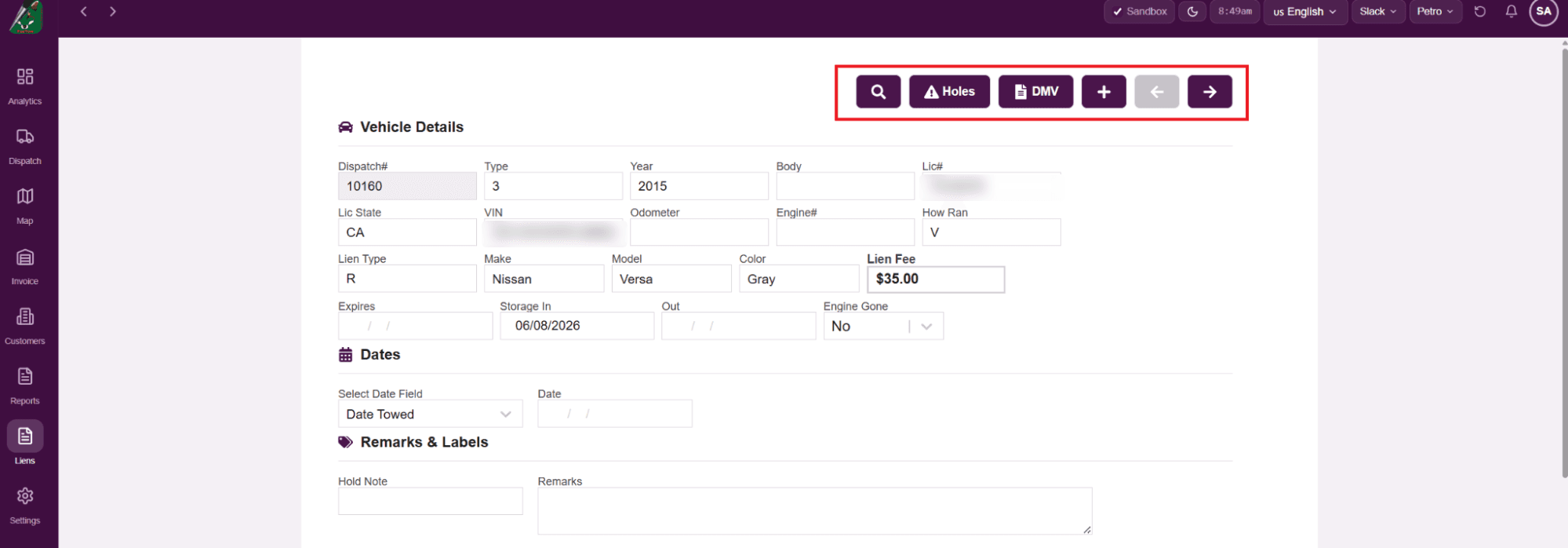Go to next record with right arrow
This screenshot has height=548, width=1568.
tap(1210, 92)
